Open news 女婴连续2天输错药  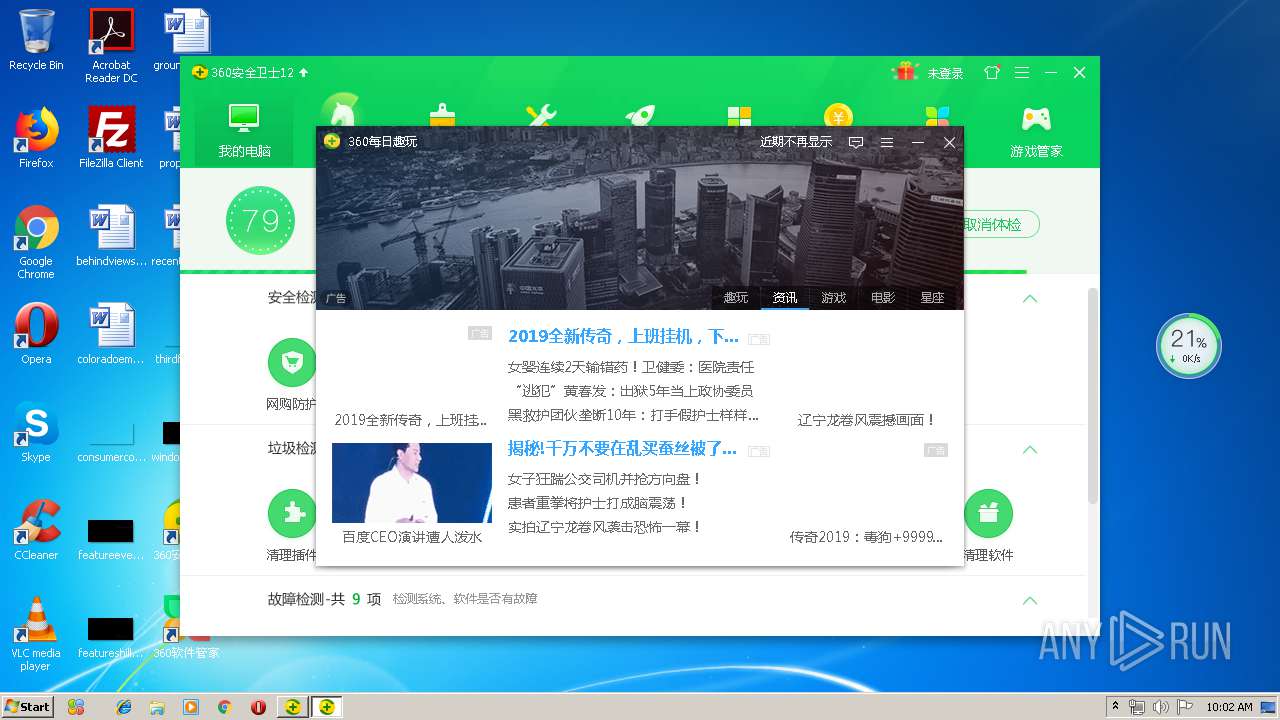[x=631, y=367]
